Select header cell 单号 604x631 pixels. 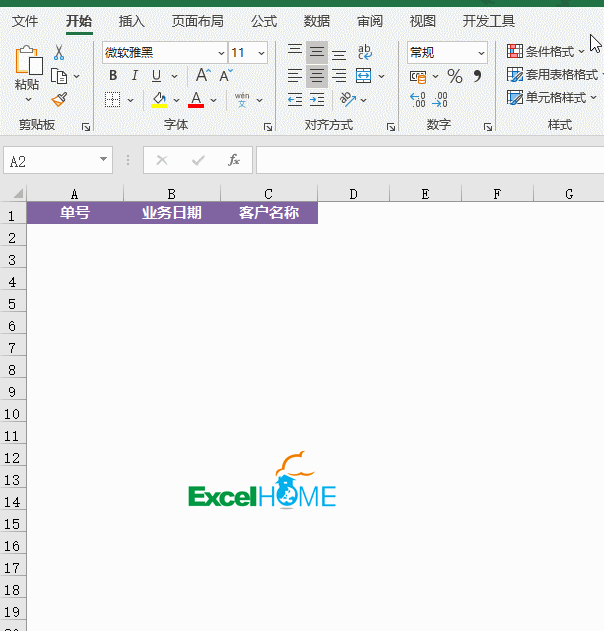coord(75,213)
